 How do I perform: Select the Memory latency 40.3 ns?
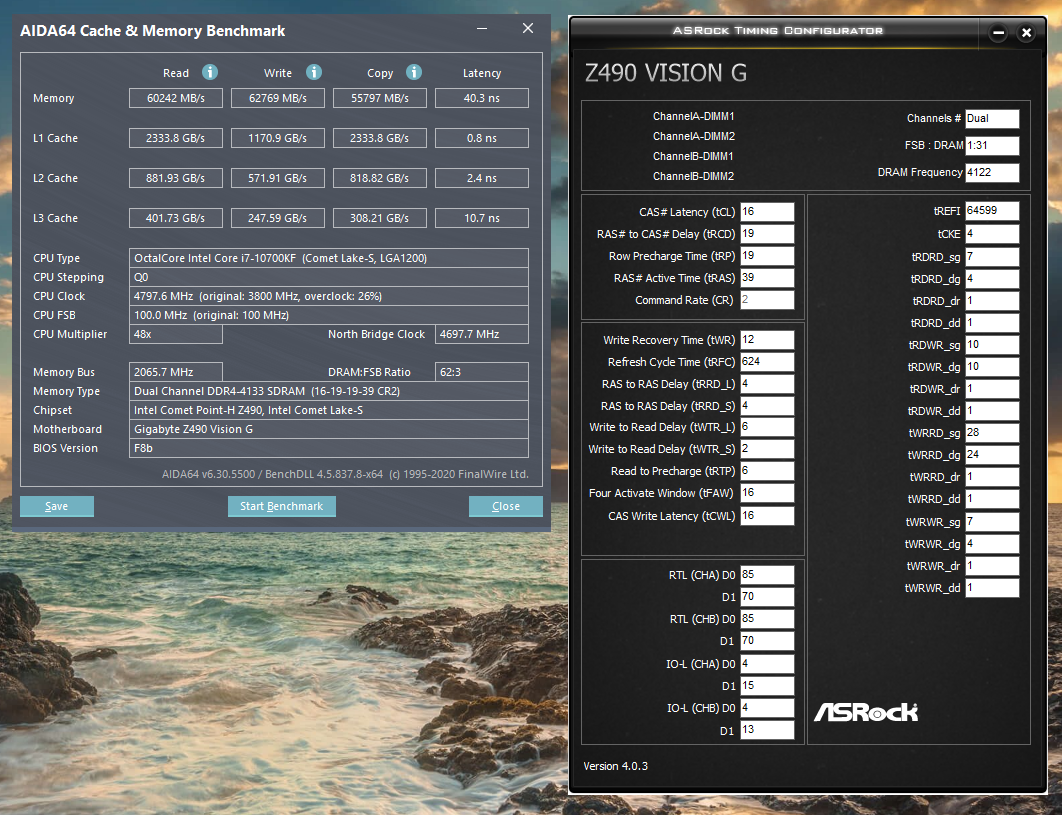(x=482, y=98)
